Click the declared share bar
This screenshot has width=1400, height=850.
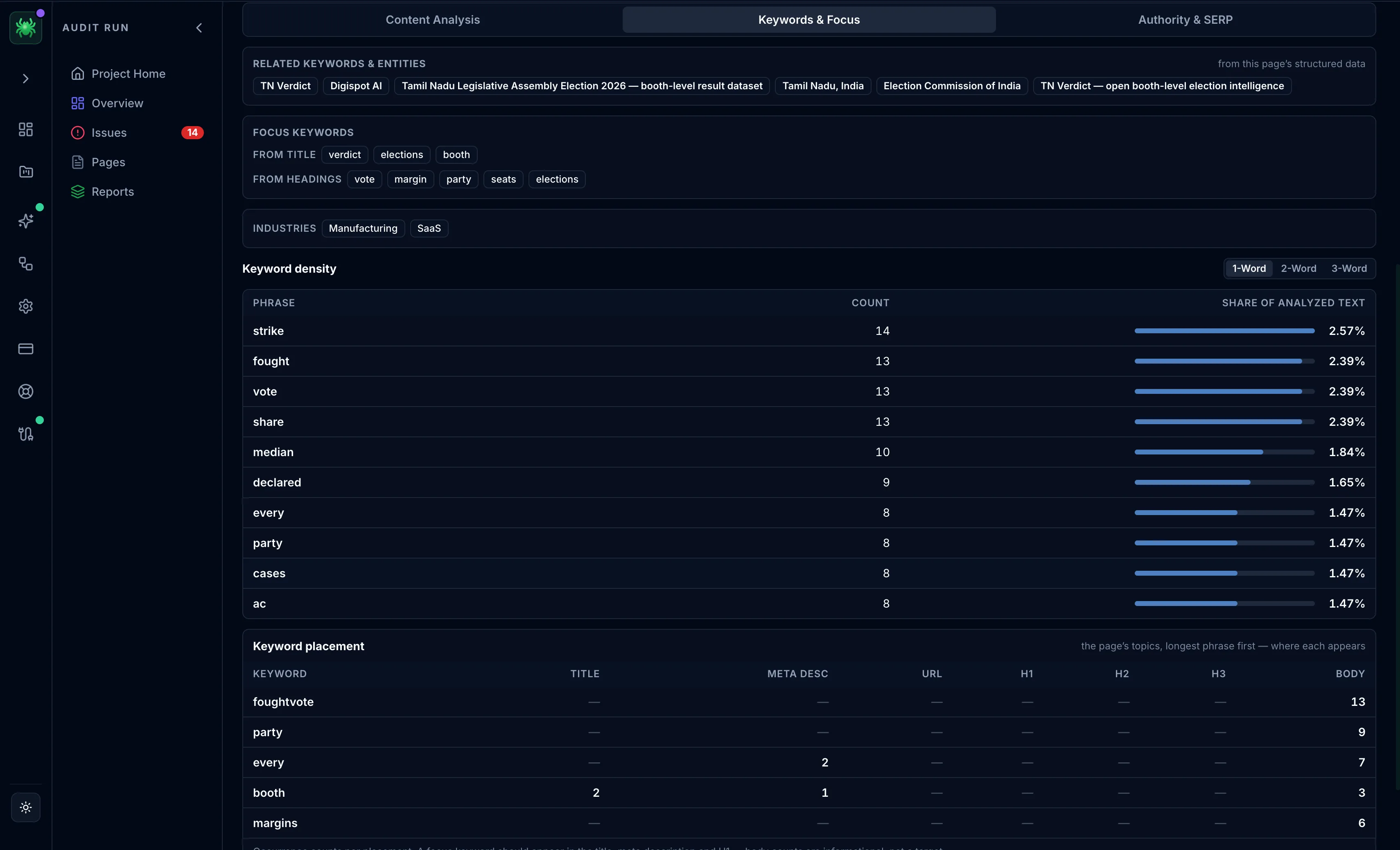coord(1224,482)
